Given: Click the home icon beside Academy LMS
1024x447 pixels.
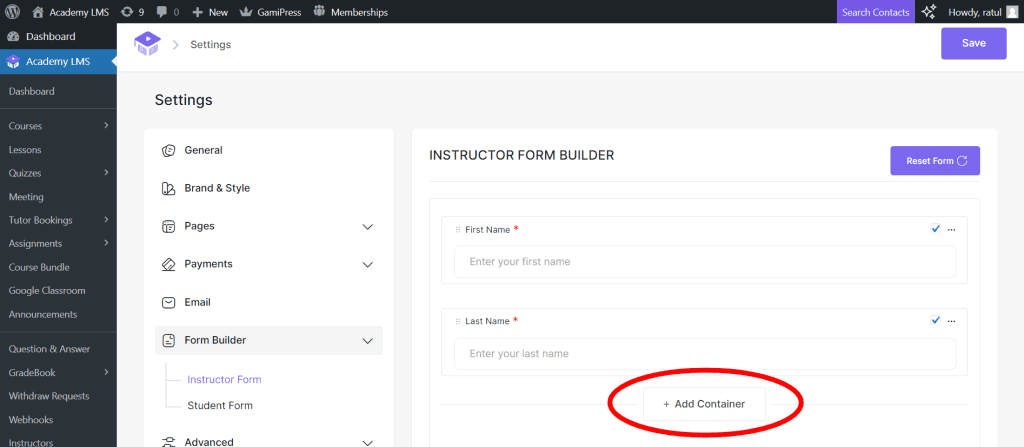Looking at the screenshot, I should (38, 12).
